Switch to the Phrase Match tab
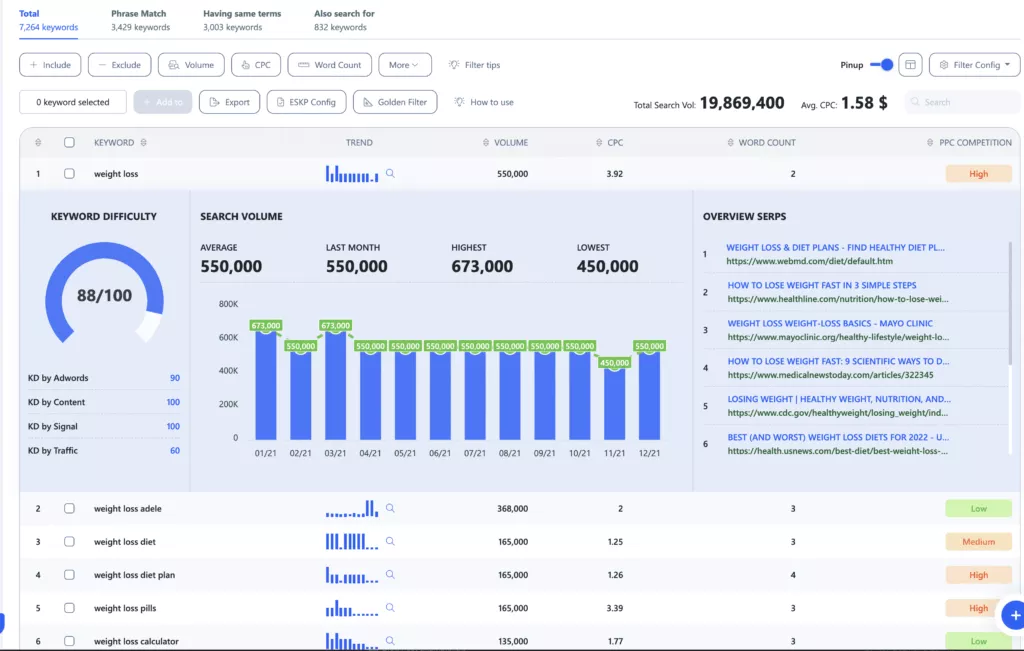 coord(139,20)
